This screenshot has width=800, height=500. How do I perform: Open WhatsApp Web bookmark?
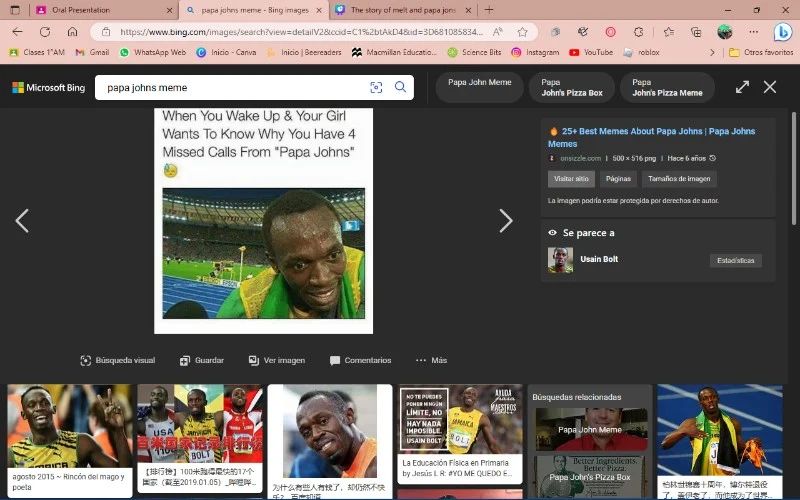[x=153, y=52]
